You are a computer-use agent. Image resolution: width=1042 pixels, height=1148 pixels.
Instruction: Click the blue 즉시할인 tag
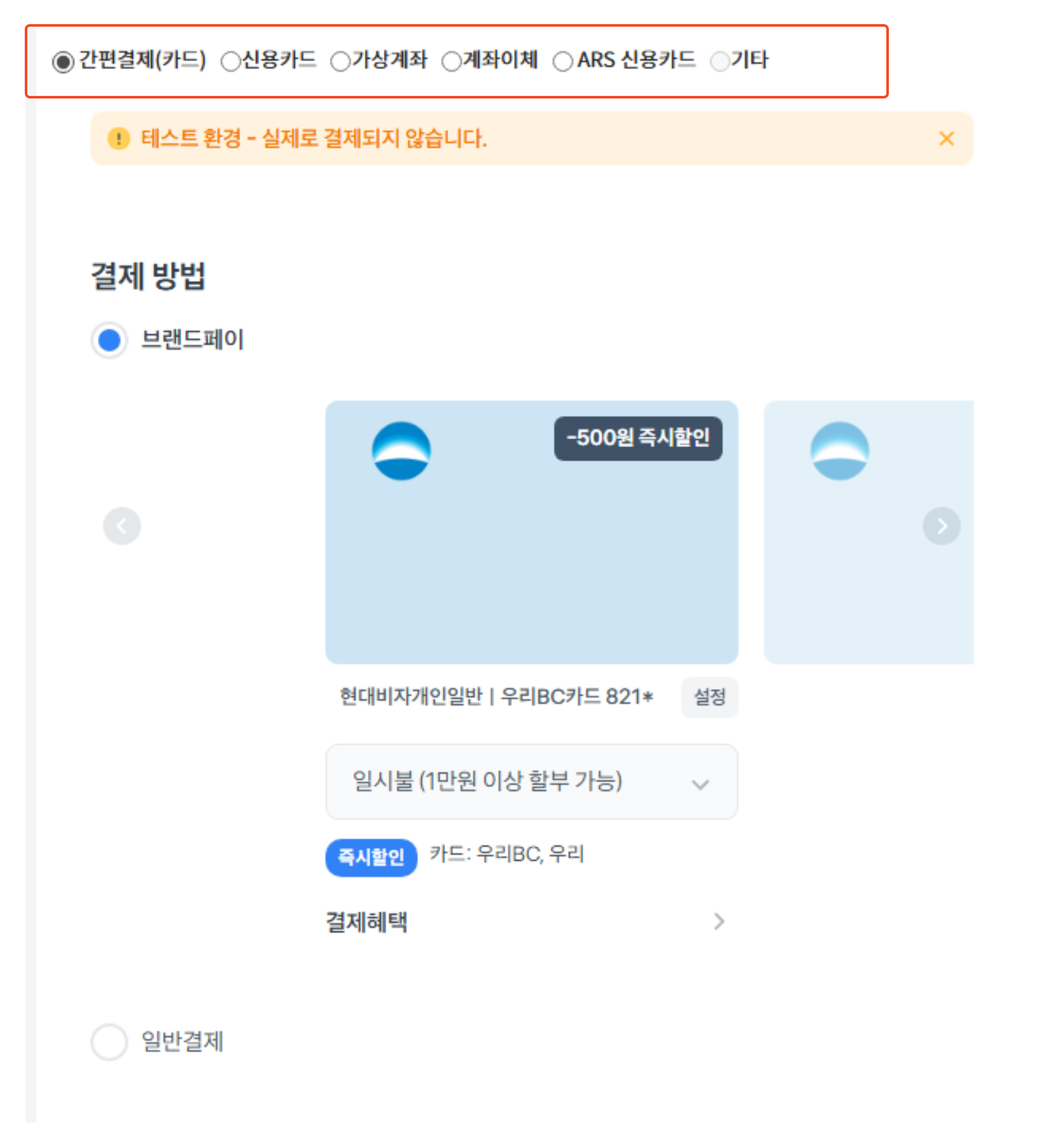tap(371, 858)
